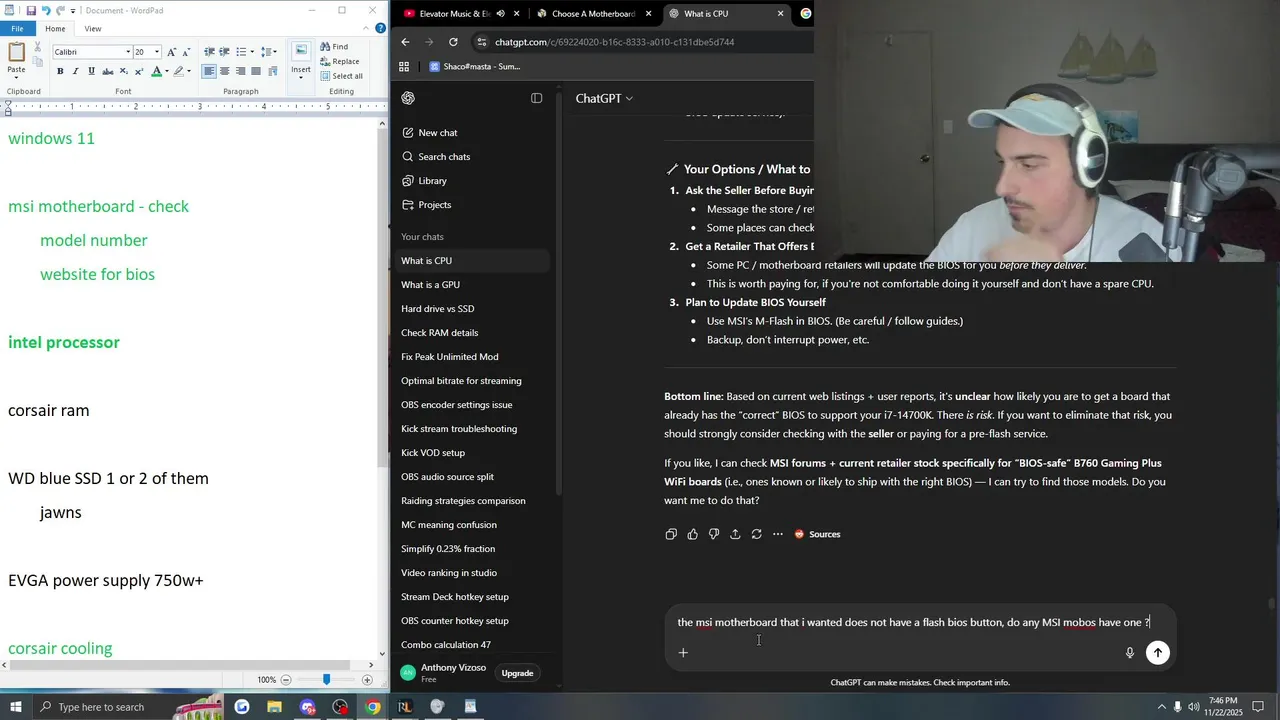This screenshot has height=720, width=1280.
Task: Toggle Bold formatting in WordPad
Action: click(x=60, y=71)
